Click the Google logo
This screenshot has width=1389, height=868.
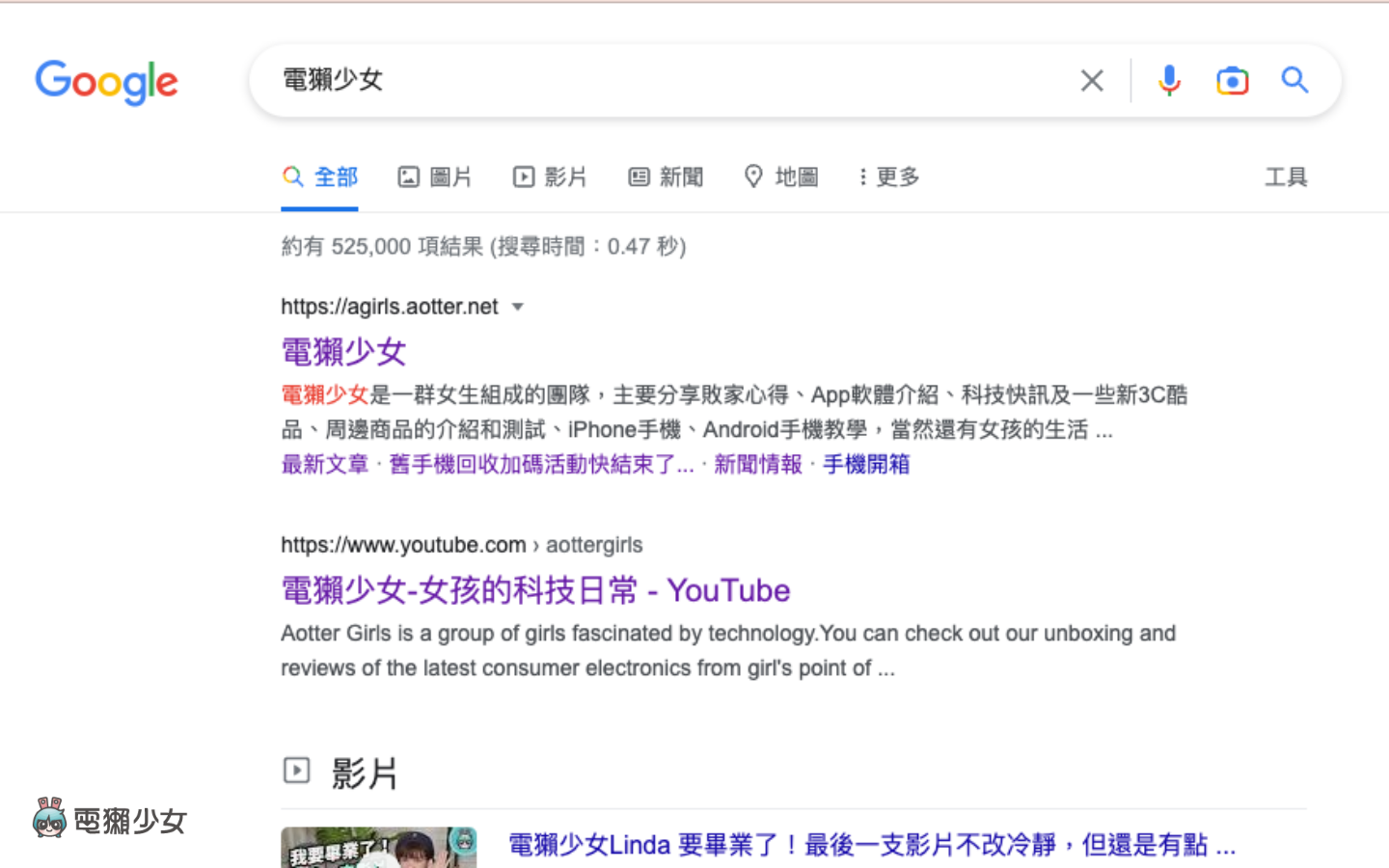tap(106, 82)
